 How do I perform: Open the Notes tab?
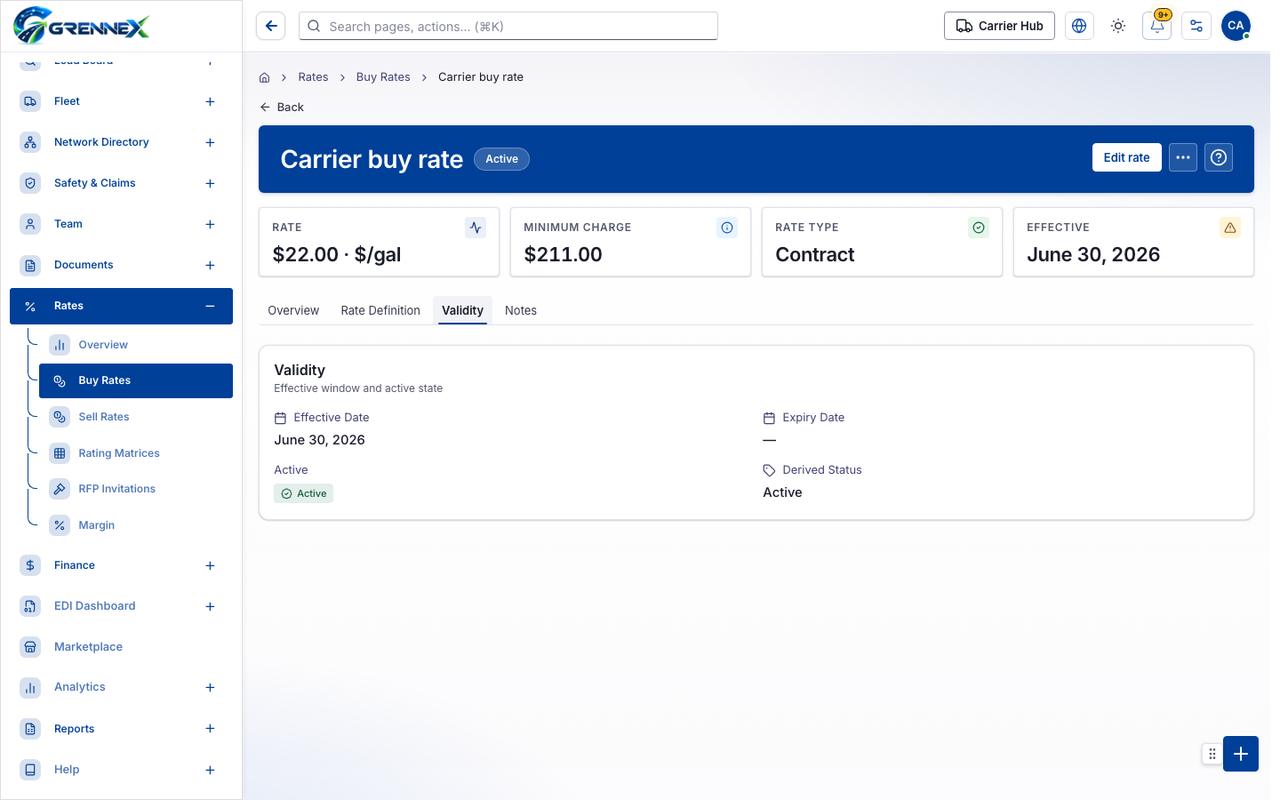coord(521,310)
